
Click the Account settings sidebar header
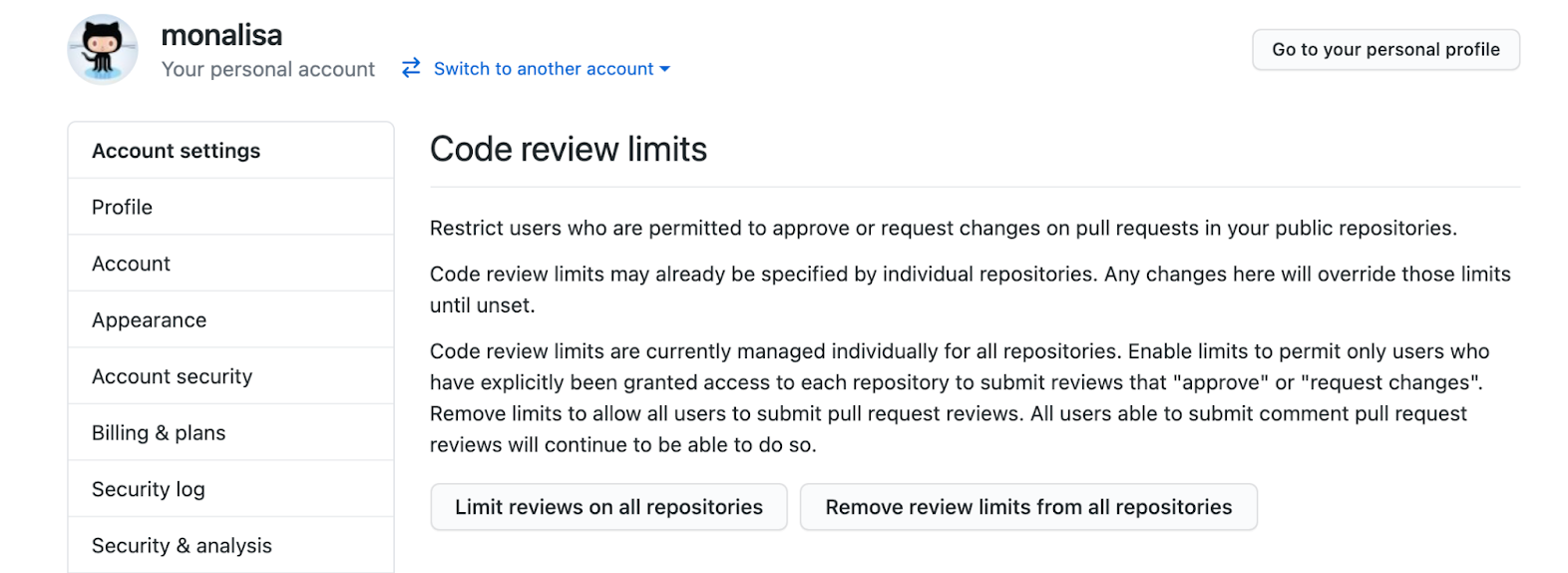pos(231,151)
